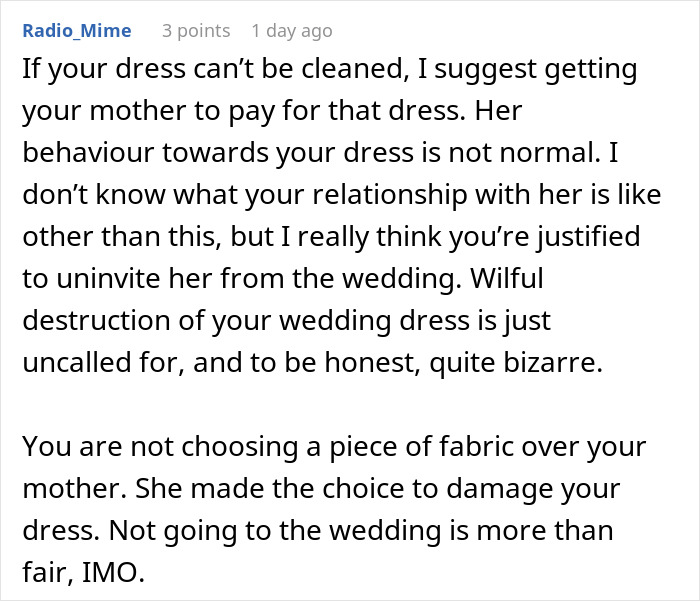Click the "1 day ago" timestamp
Viewport: 700px width, 601px height.
coord(292,31)
